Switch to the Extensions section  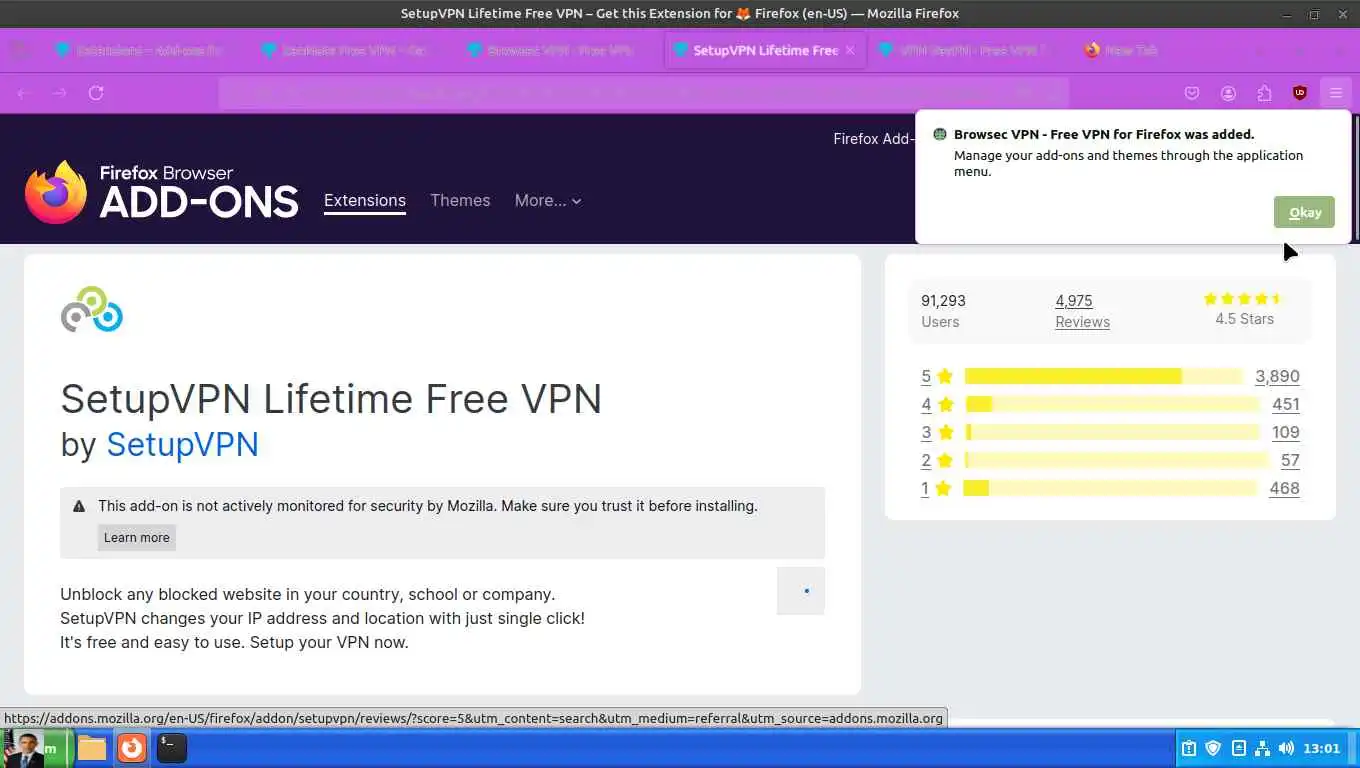tap(365, 200)
